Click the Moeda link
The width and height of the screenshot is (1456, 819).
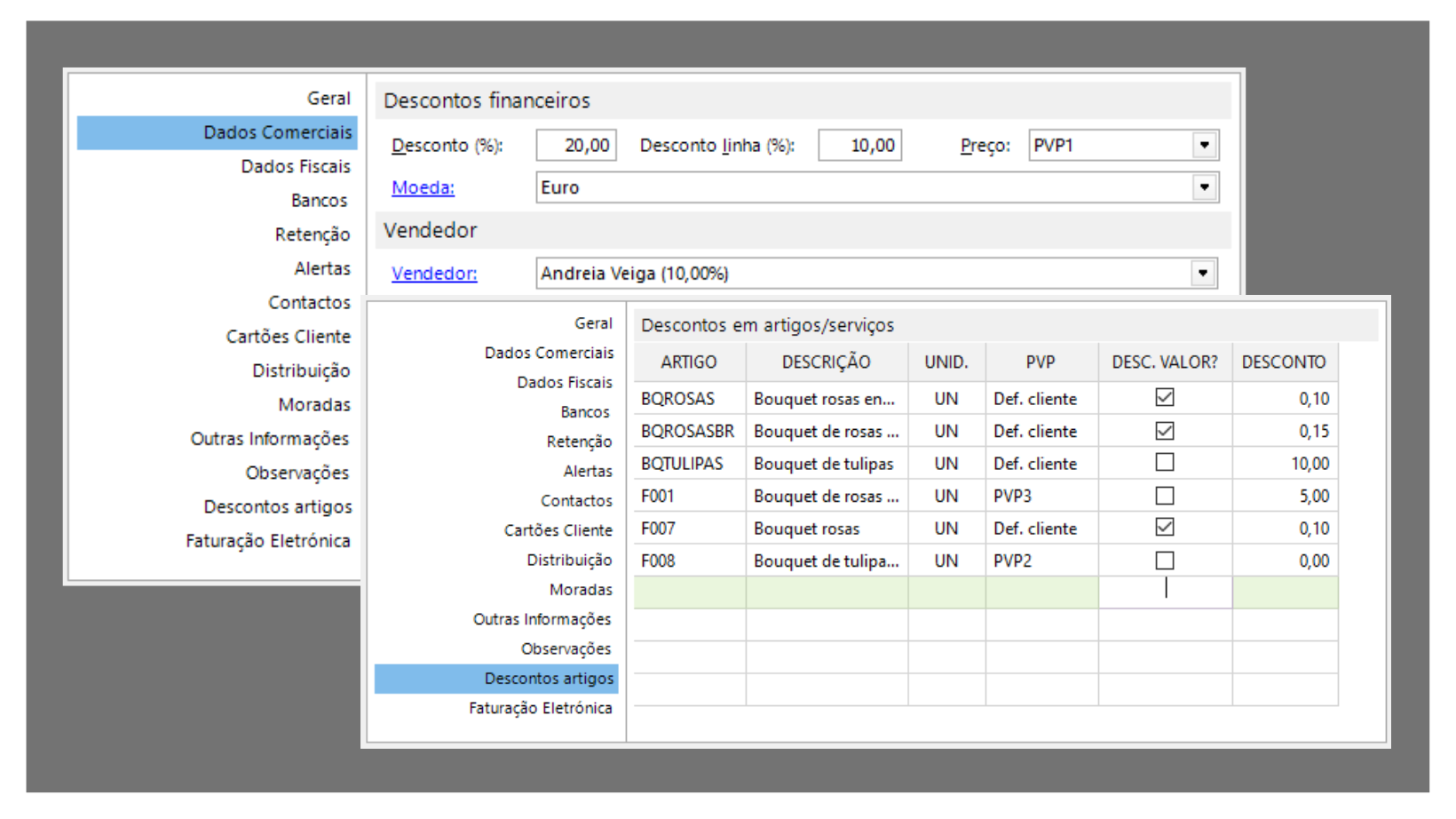click(423, 187)
